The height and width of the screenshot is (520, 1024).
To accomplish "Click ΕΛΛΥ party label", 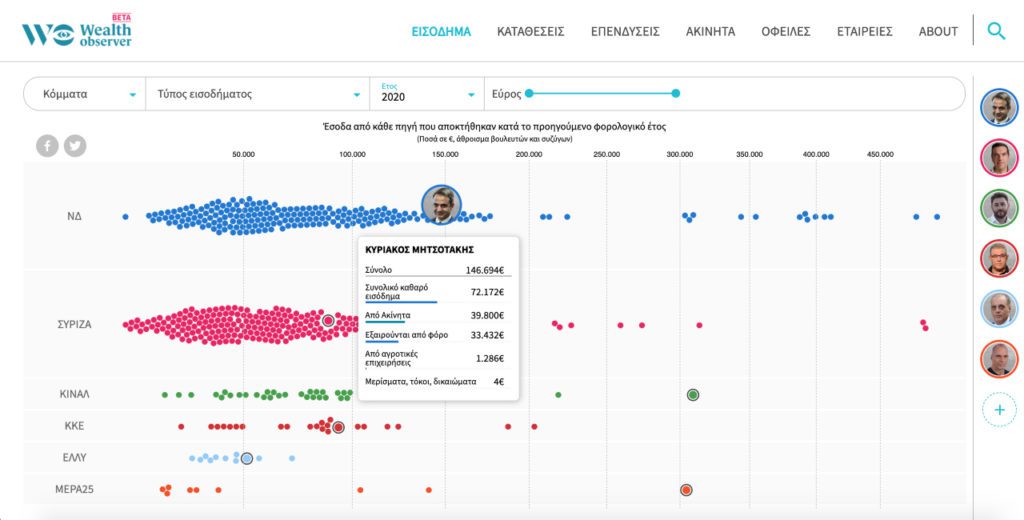I will tap(74, 457).
